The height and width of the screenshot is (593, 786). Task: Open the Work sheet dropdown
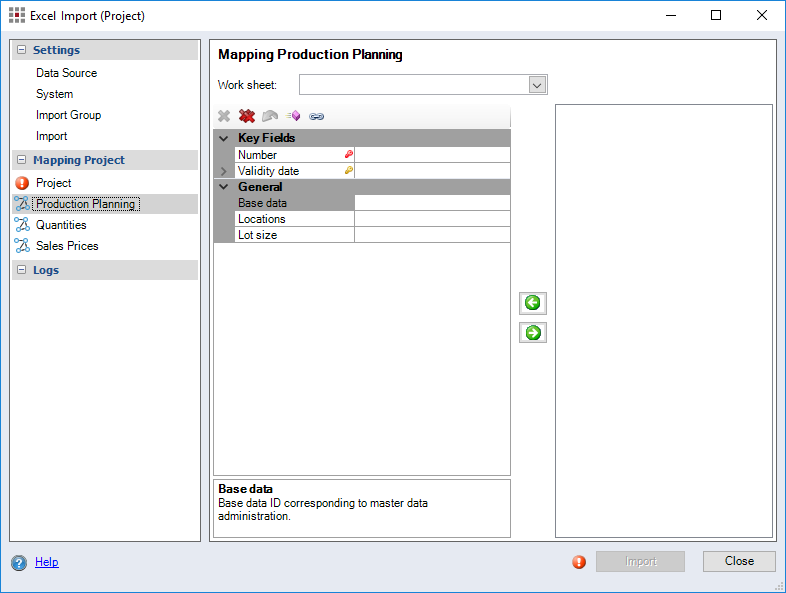(537, 85)
